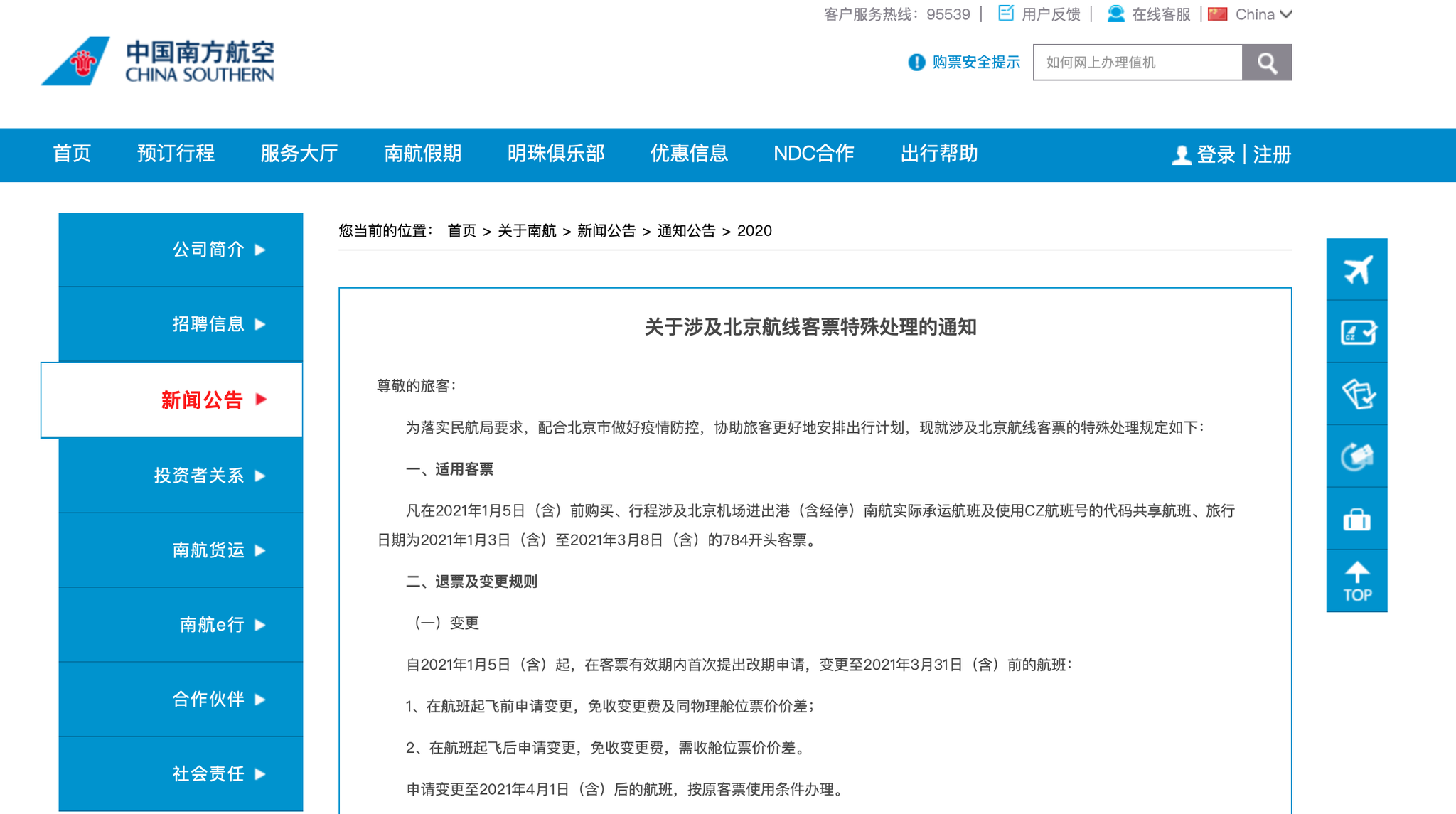
Task: Click the 登录 login link
Action: point(1216,155)
